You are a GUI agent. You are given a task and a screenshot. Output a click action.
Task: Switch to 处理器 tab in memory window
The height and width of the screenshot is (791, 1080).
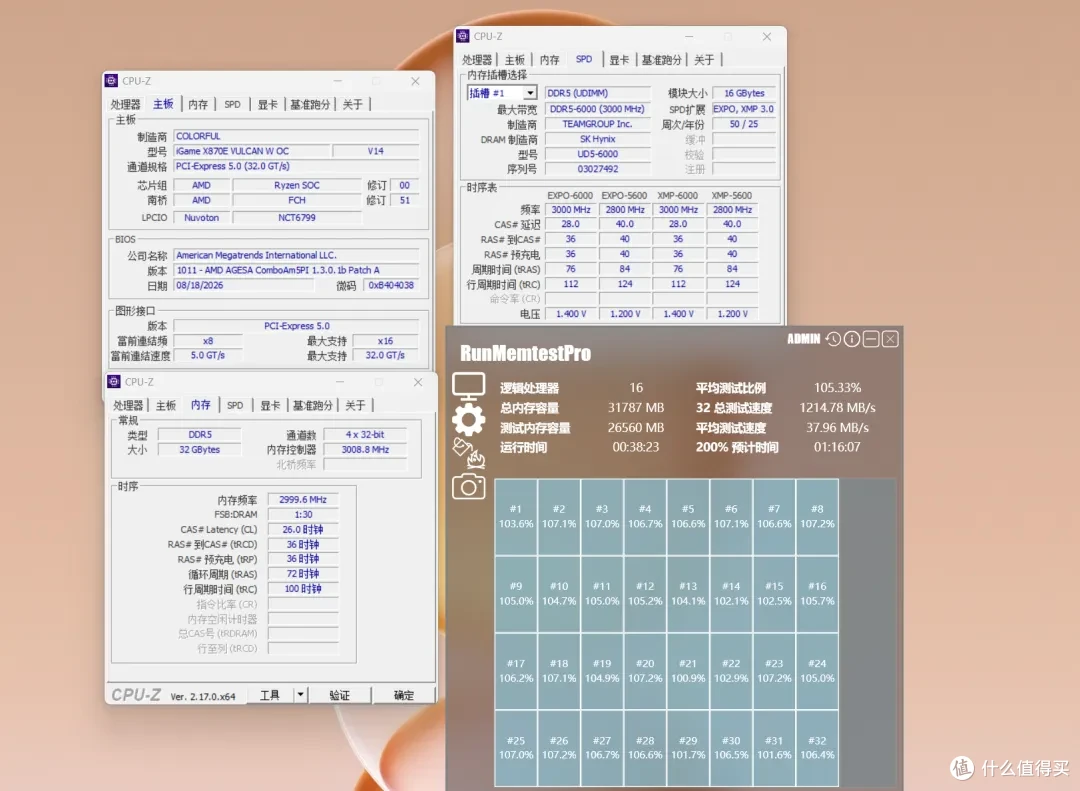128,406
